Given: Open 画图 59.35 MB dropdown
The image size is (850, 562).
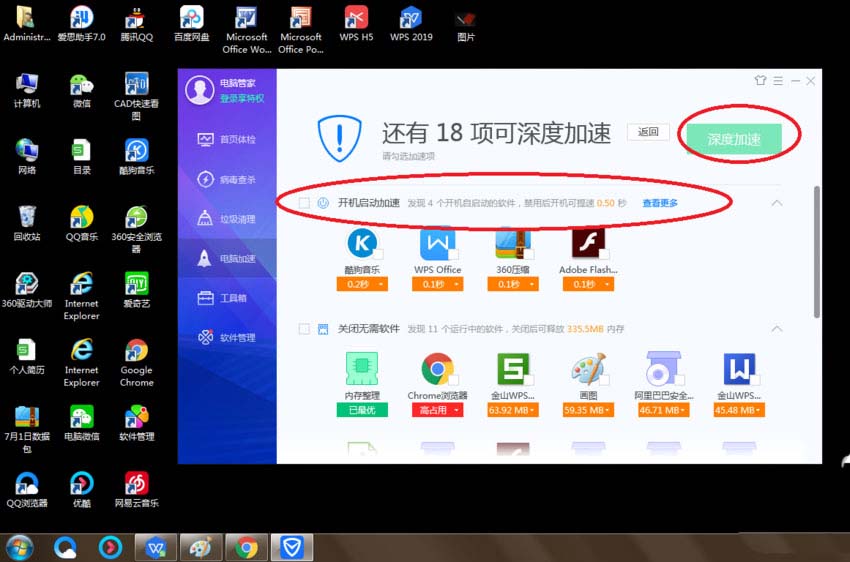Looking at the screenshot, I should tap(588, 410).
